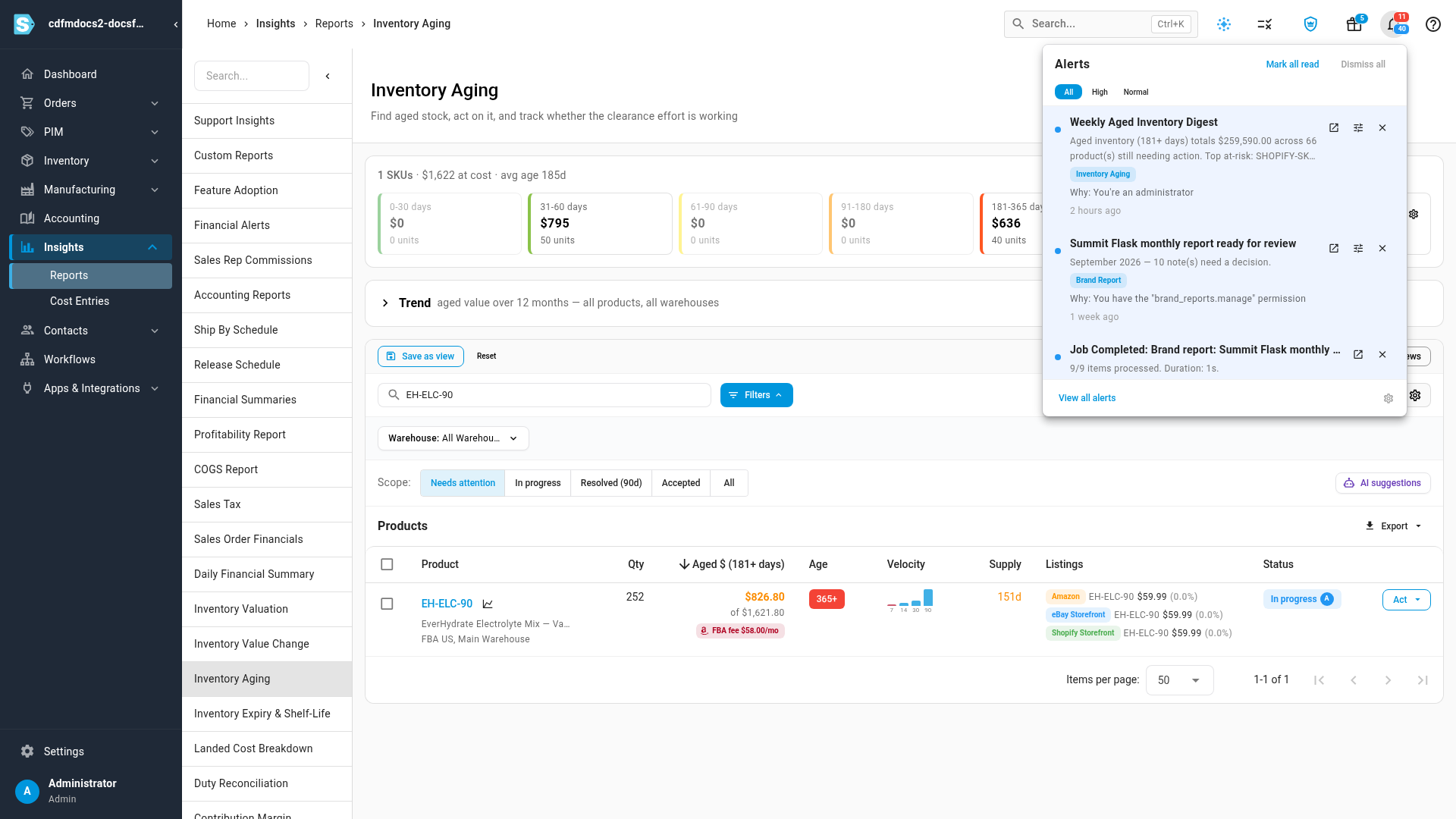Image resolution: width=1456 pixels, height=819 pixels.
Task: Open the Warehouse filter dropdown
Action: pos(453,438)
